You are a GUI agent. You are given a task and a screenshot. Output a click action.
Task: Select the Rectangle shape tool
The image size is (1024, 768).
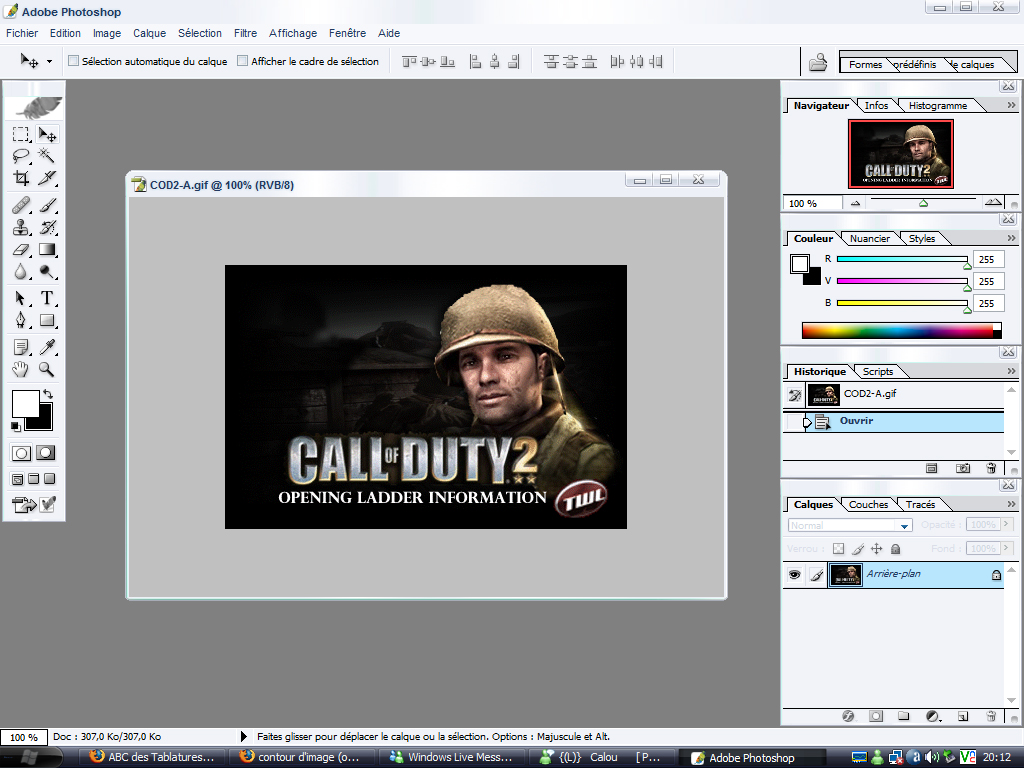pos(47,320)
